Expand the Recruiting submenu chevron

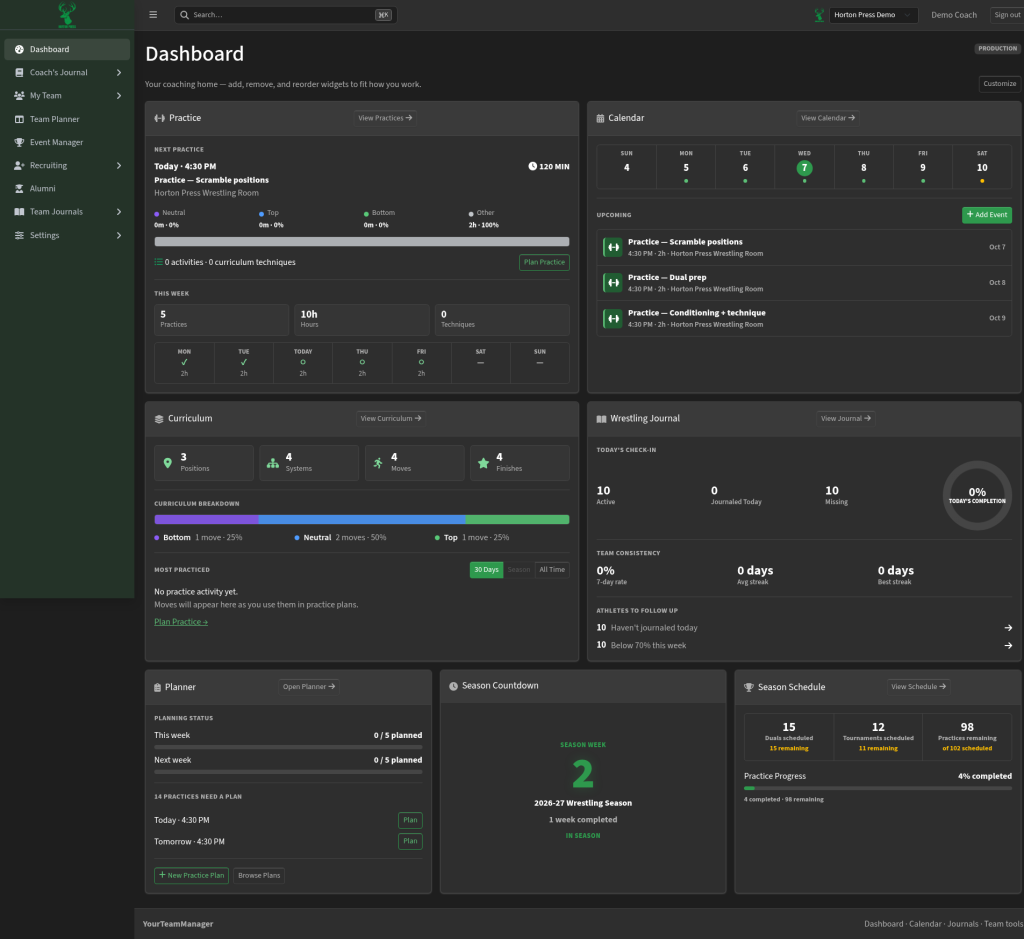coord(119,165)
